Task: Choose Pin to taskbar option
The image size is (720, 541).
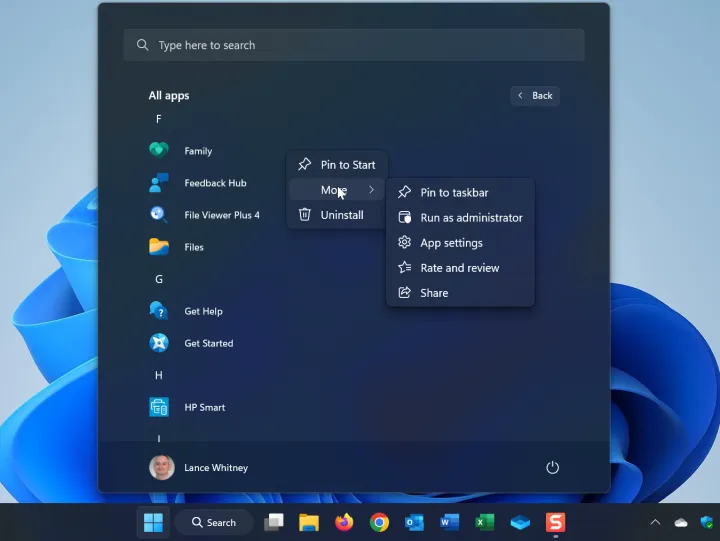Action: click(454, 193)
